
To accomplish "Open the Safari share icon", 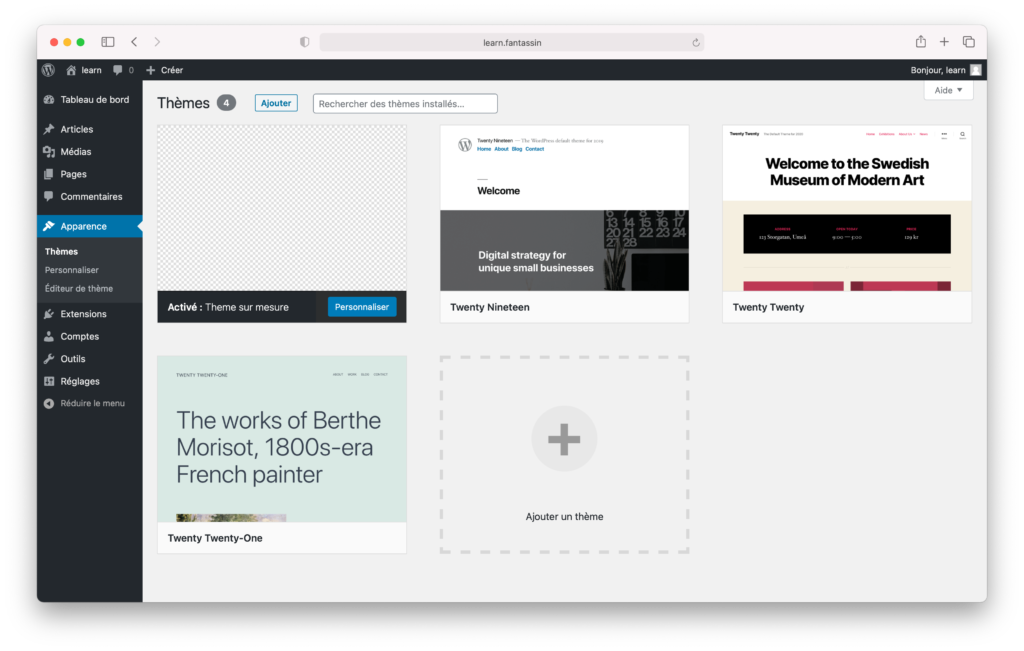I will pyautogui.click(x=921, y=41).
